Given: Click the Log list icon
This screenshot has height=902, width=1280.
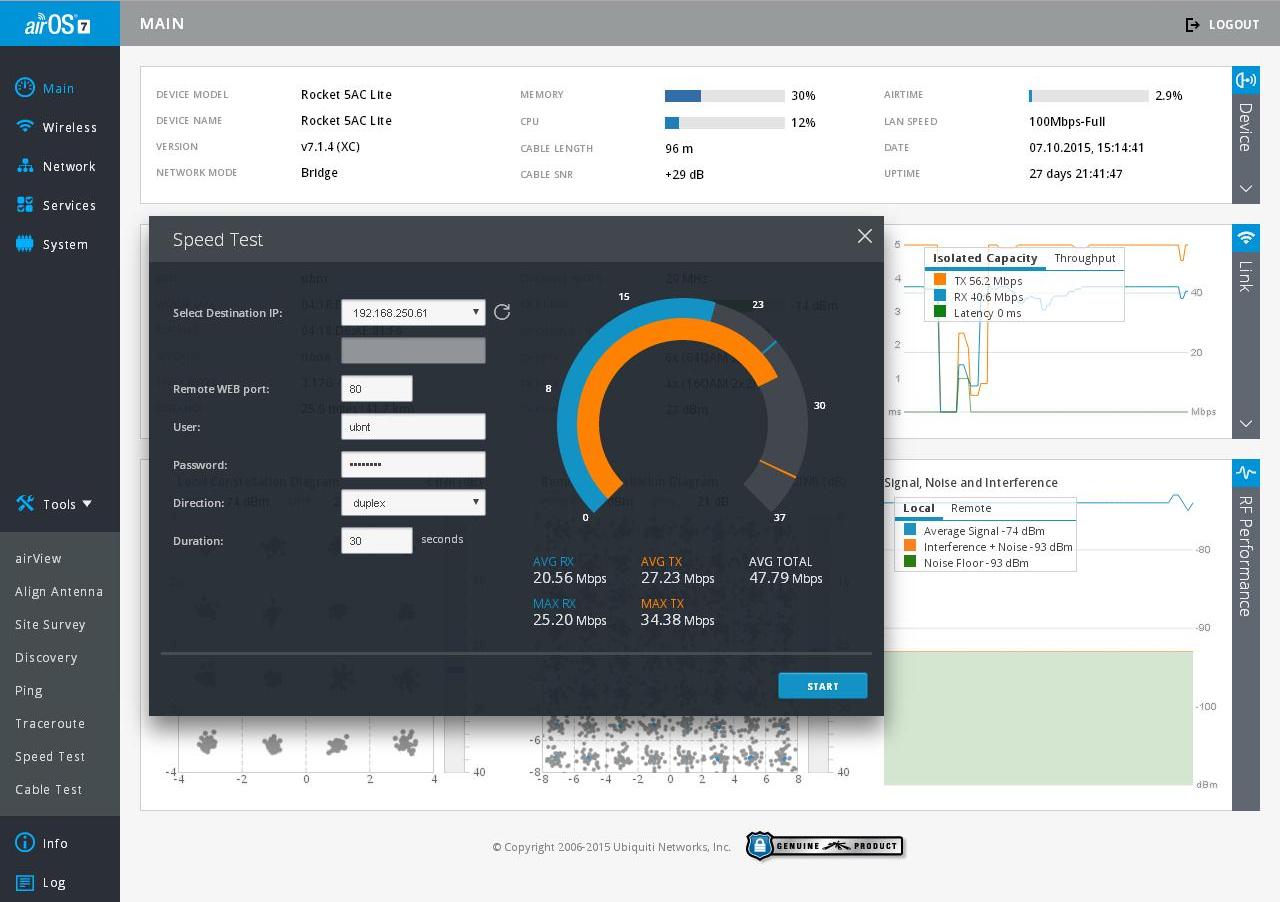Looking at the screenshot, I should [x=25, y=882].
